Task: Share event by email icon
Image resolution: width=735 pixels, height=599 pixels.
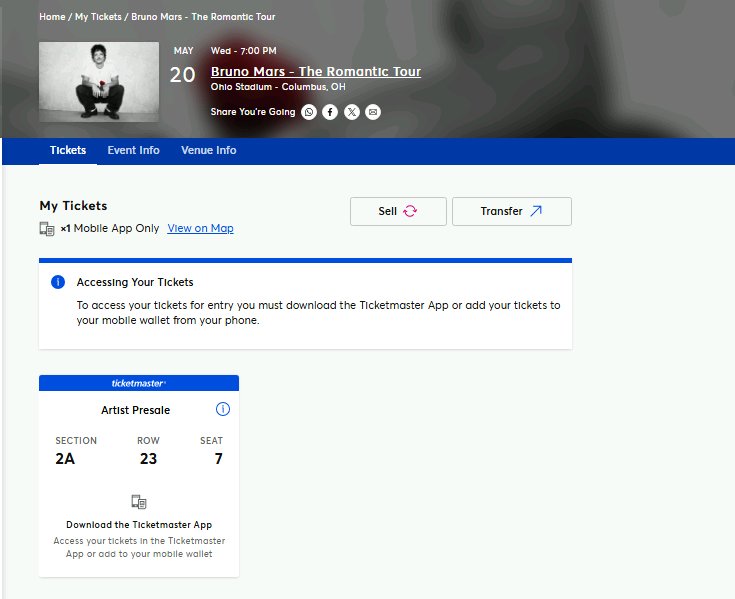Action: (x=373, y=112)
